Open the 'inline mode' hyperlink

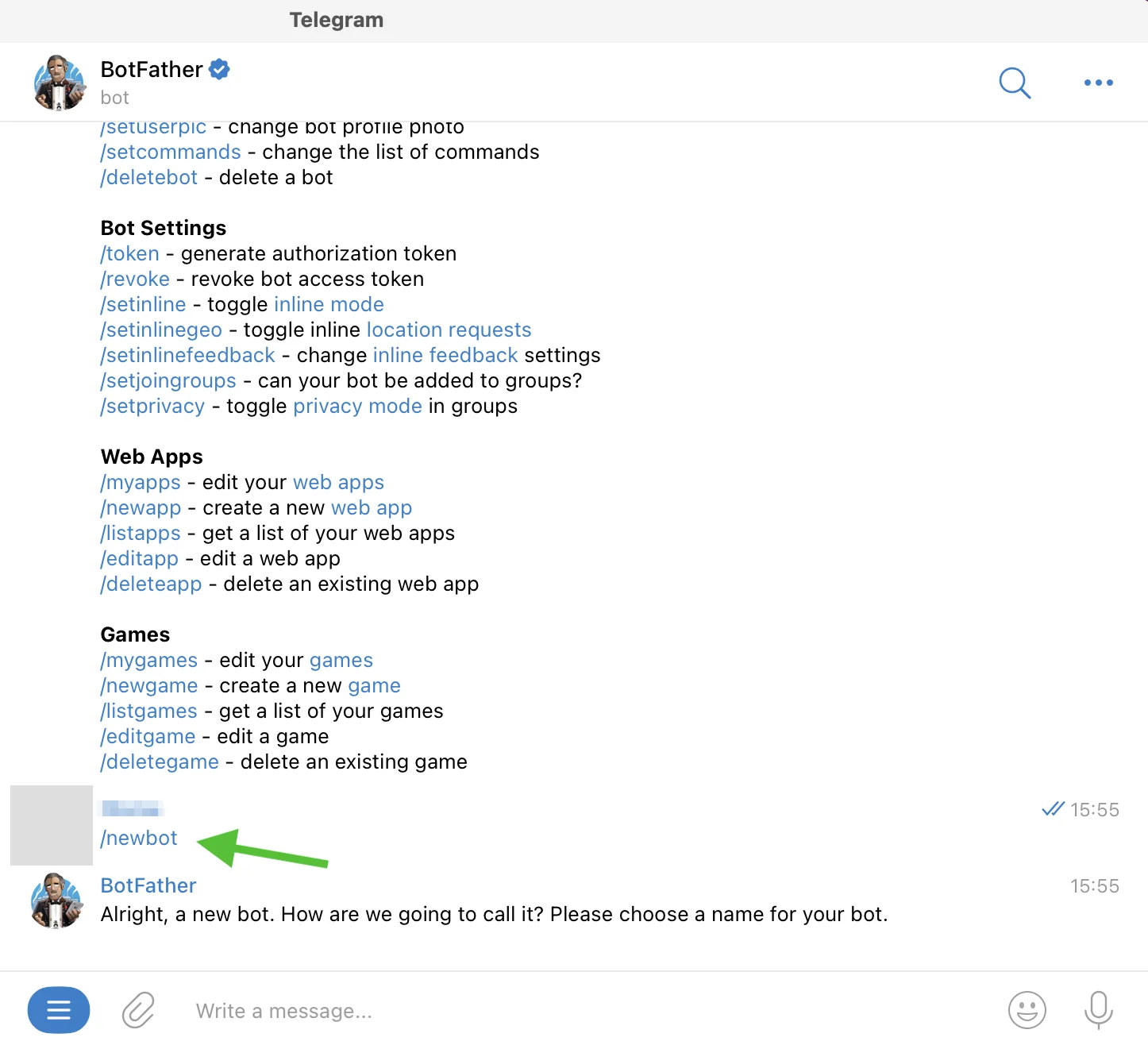[329, 304]
